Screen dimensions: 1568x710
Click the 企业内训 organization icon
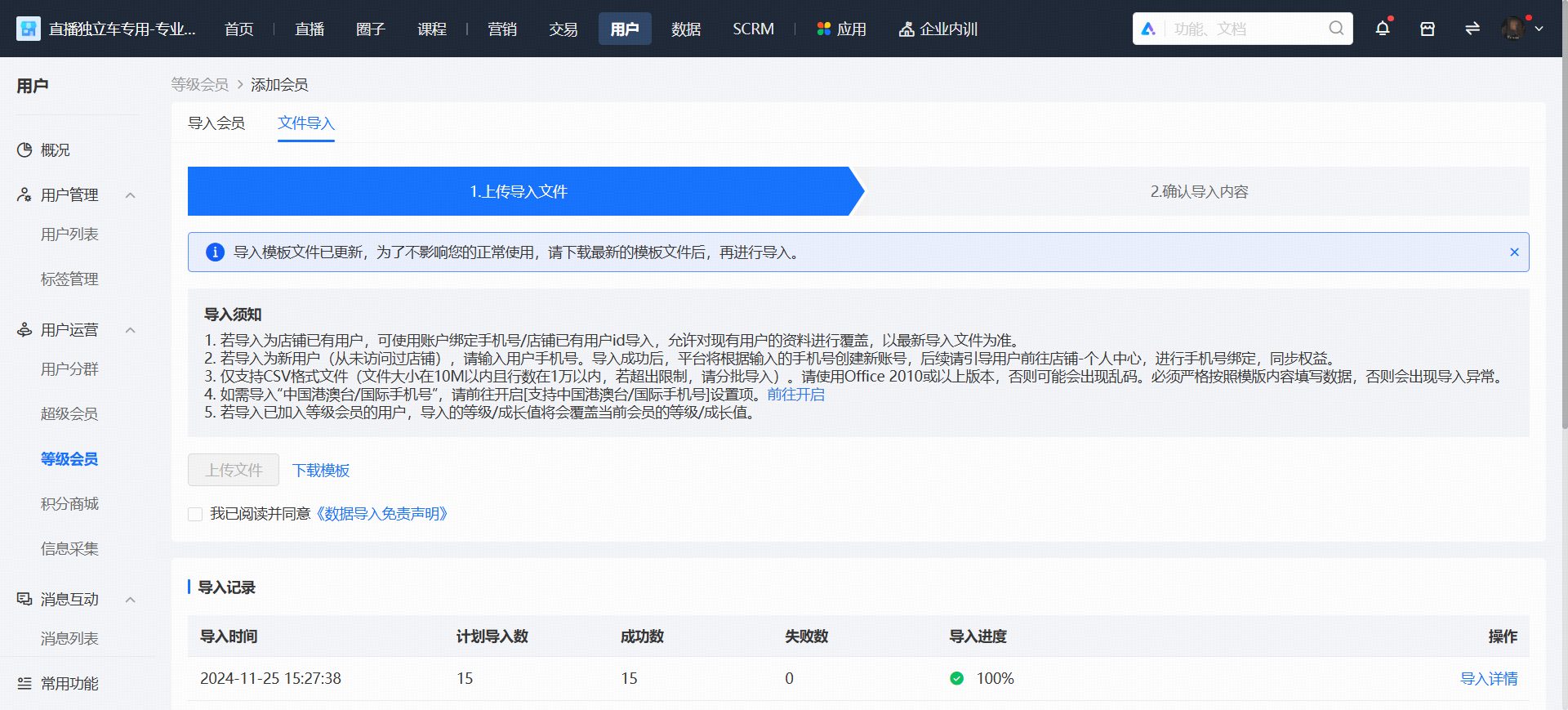pyautogui.click(x=906, y=29)
